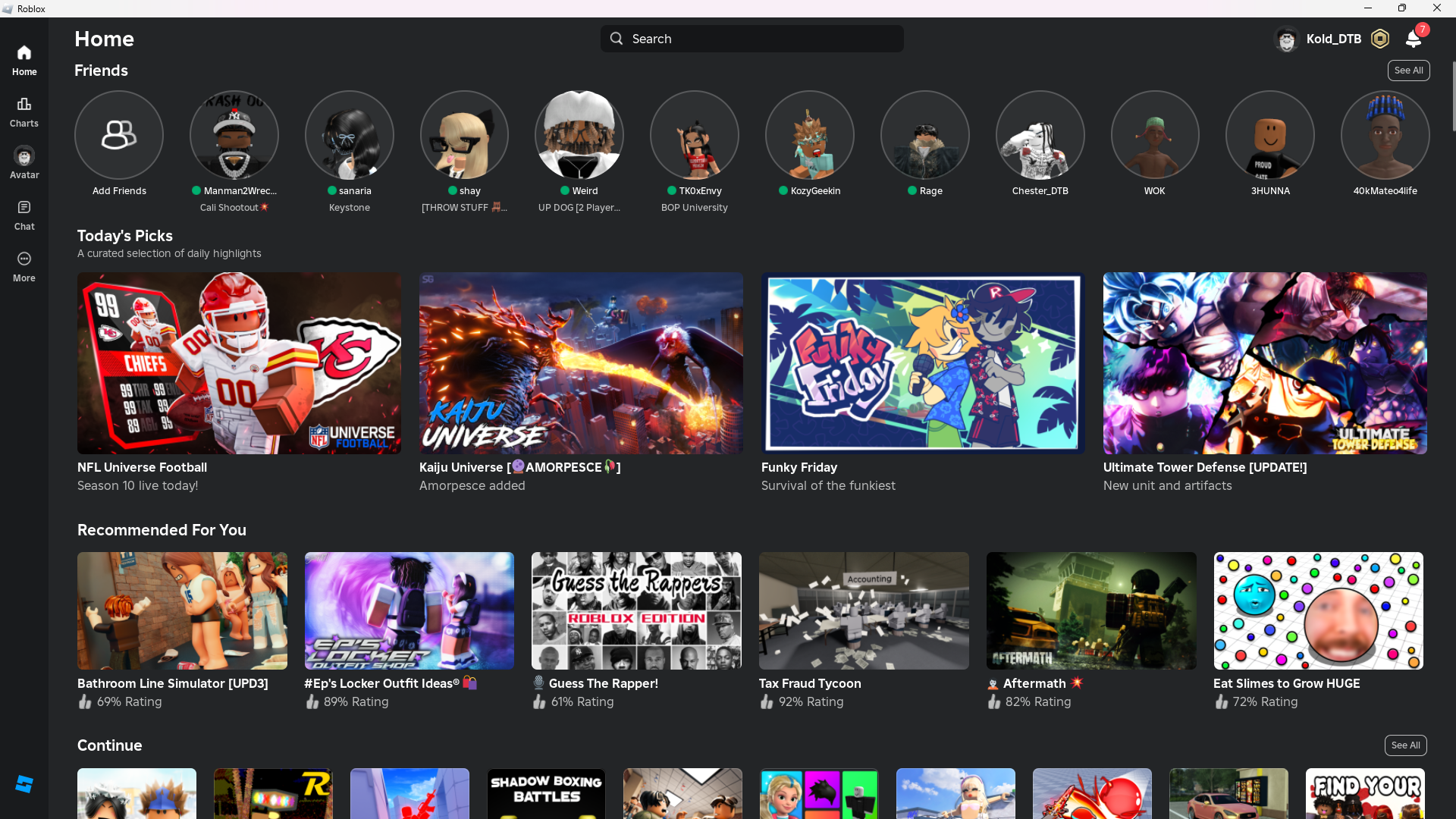The image size is (1456, 819).
Task: Click the Season 10 live today! subtitle
Action: point(137,485)
